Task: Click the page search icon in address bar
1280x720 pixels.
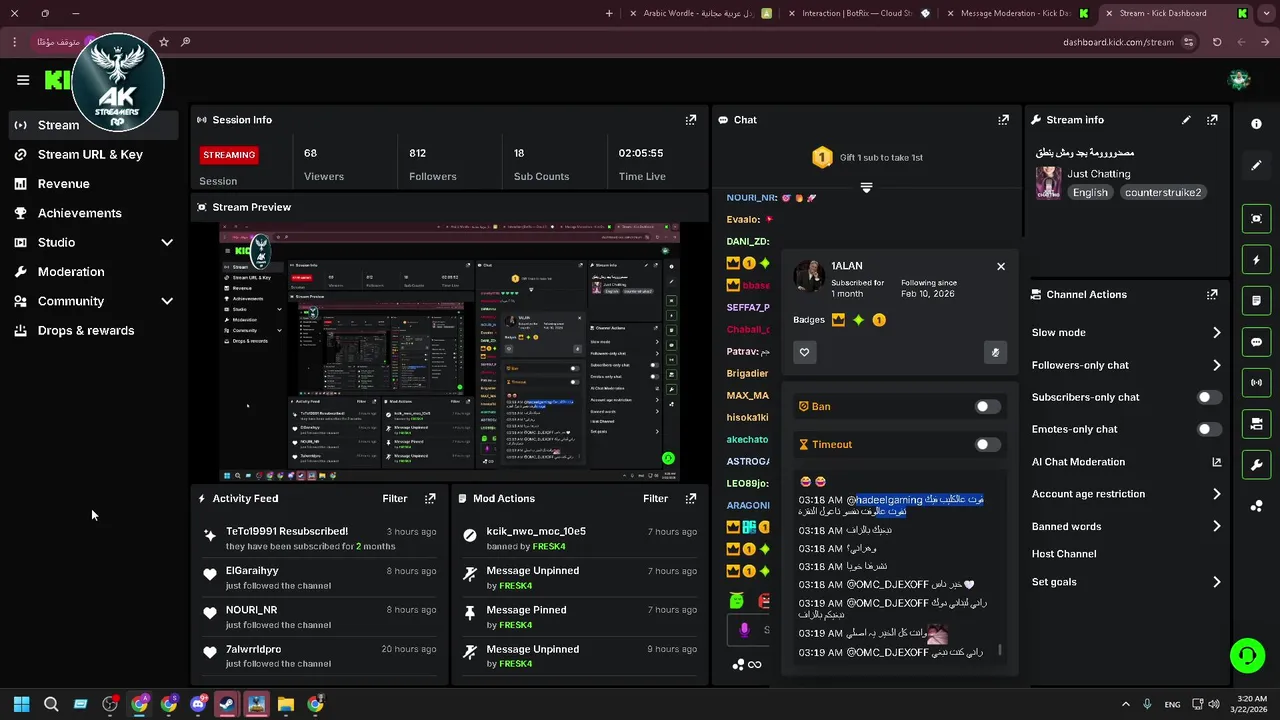Action: pyautogui.click(x=186, y=42)
